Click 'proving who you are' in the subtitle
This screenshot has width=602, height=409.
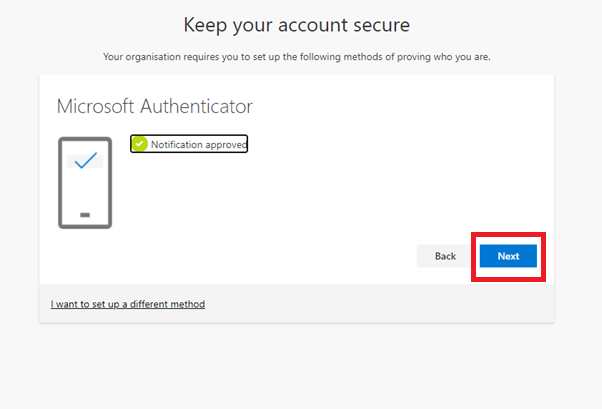pos(443,57)
